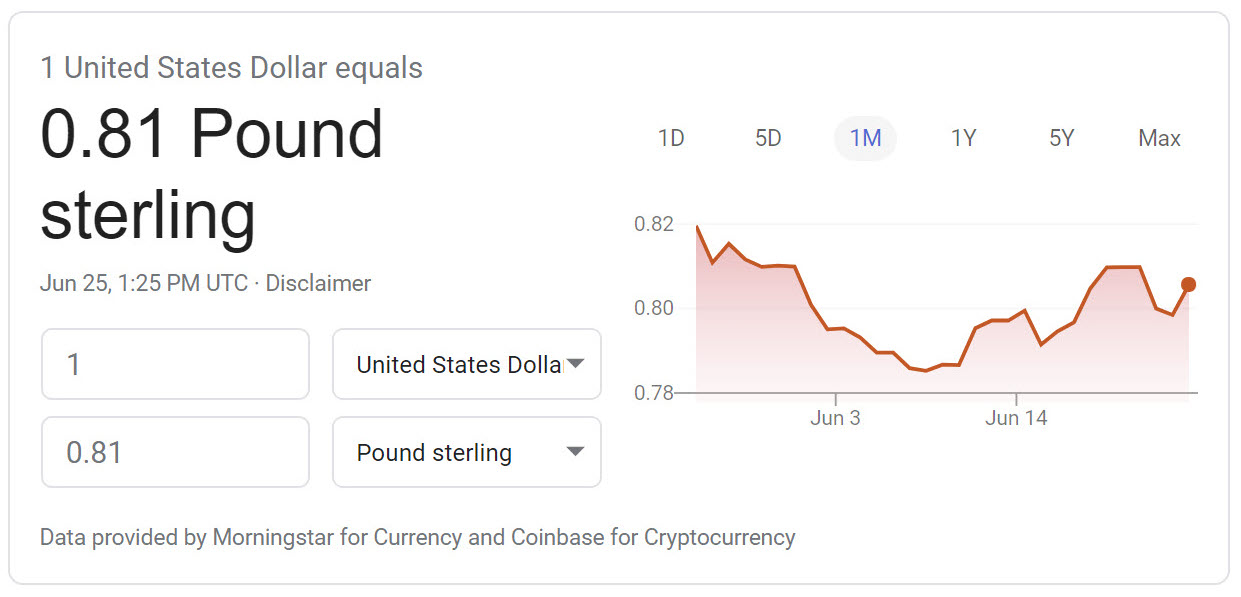Click the 0.78 y-axis label

coord(653,393)
